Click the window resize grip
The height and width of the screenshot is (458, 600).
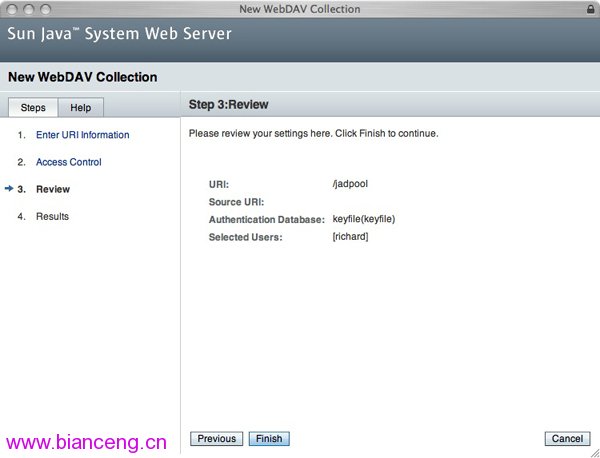pyautogui.click(x=594, y=452)
